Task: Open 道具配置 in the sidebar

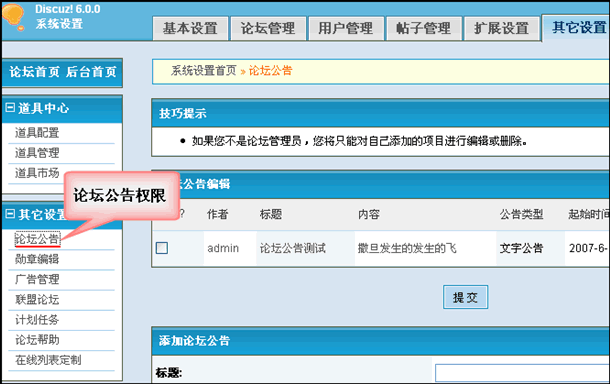Action: [37, 133]
